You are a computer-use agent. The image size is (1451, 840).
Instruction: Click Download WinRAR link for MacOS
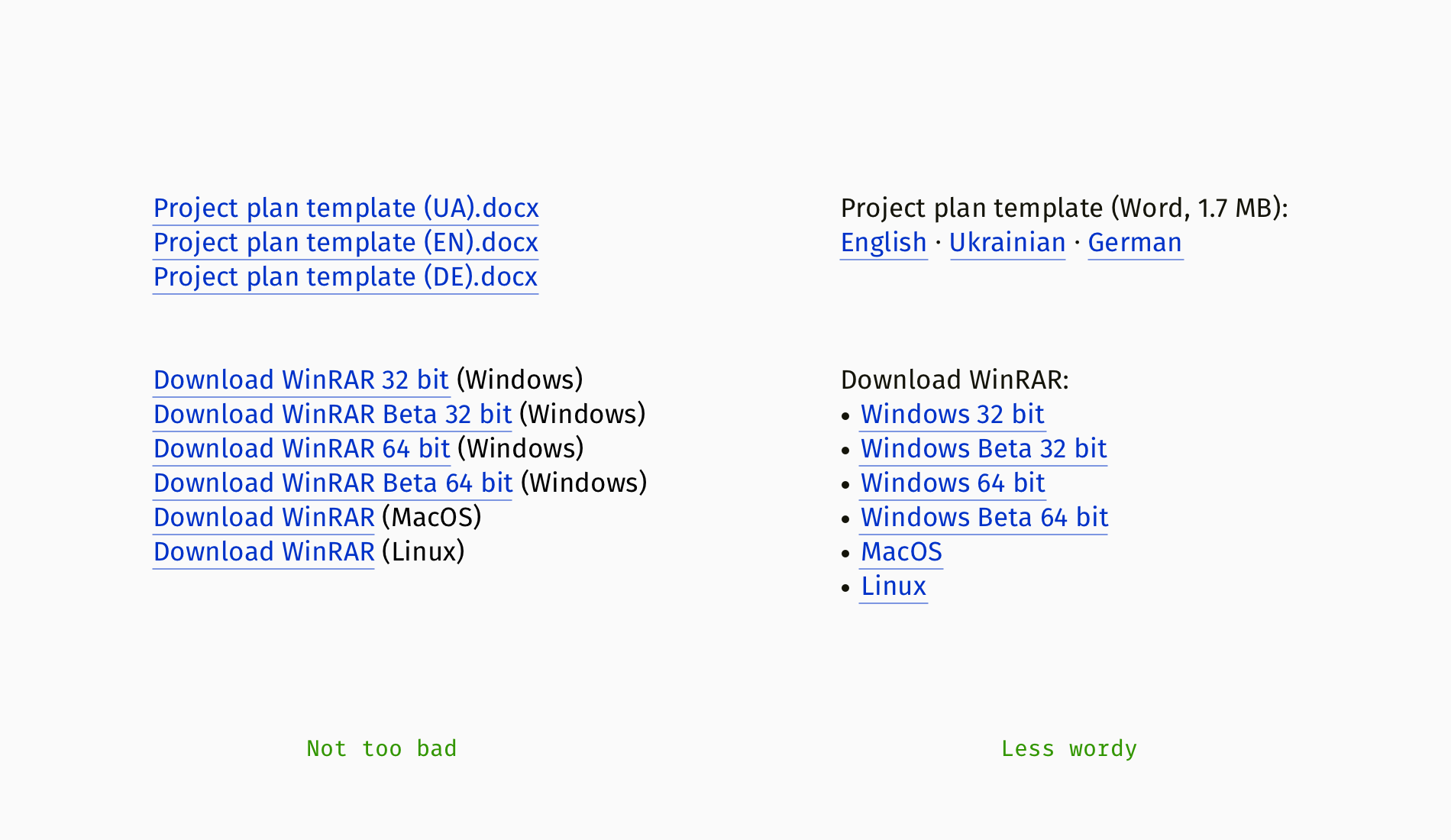[263, 518]
